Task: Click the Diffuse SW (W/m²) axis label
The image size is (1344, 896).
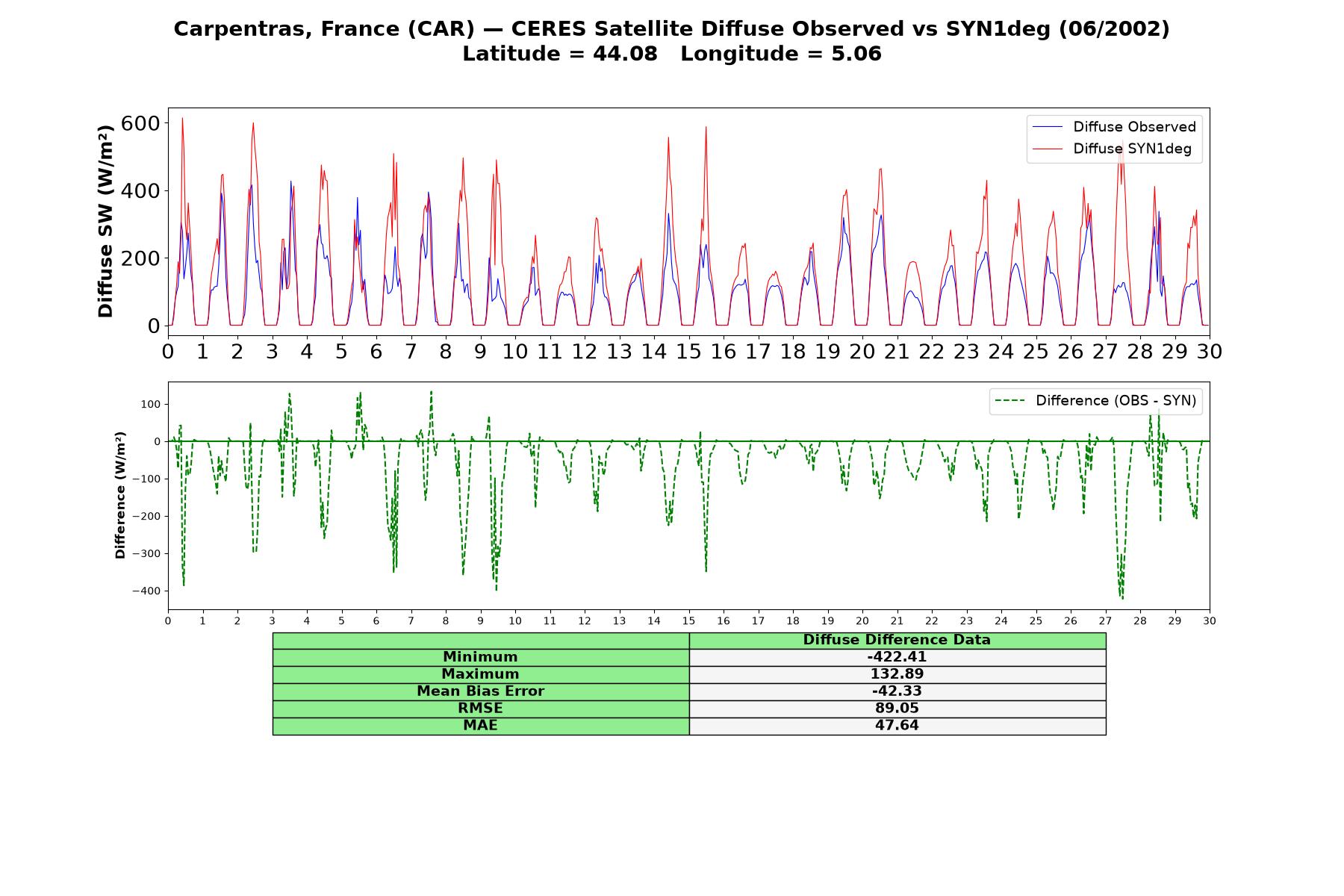Action: click(x=106, y=221)
